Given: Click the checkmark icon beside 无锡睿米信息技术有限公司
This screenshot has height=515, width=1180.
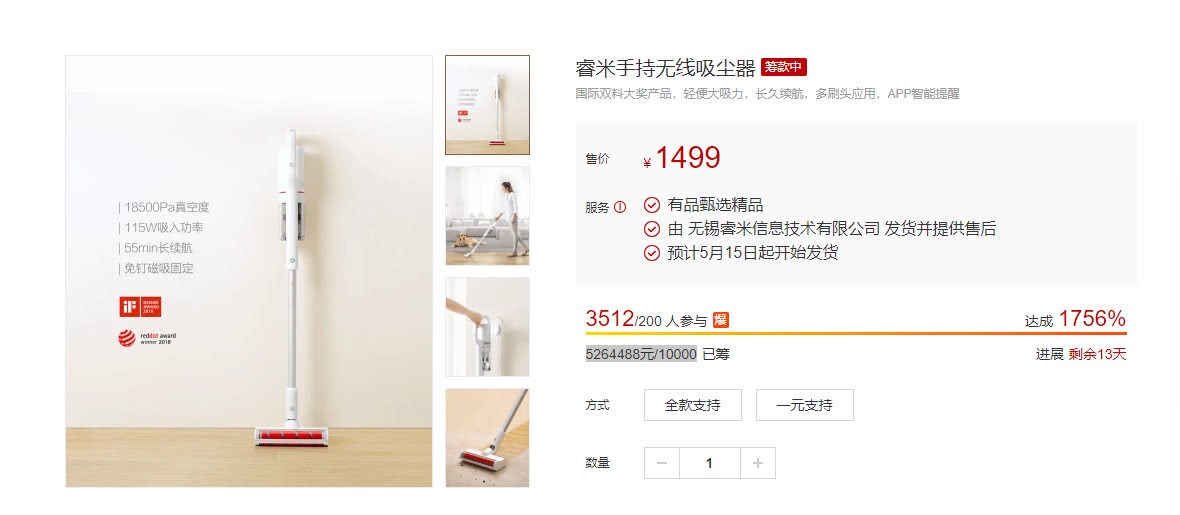Looking at the screenshot, I should coord(652,229).
